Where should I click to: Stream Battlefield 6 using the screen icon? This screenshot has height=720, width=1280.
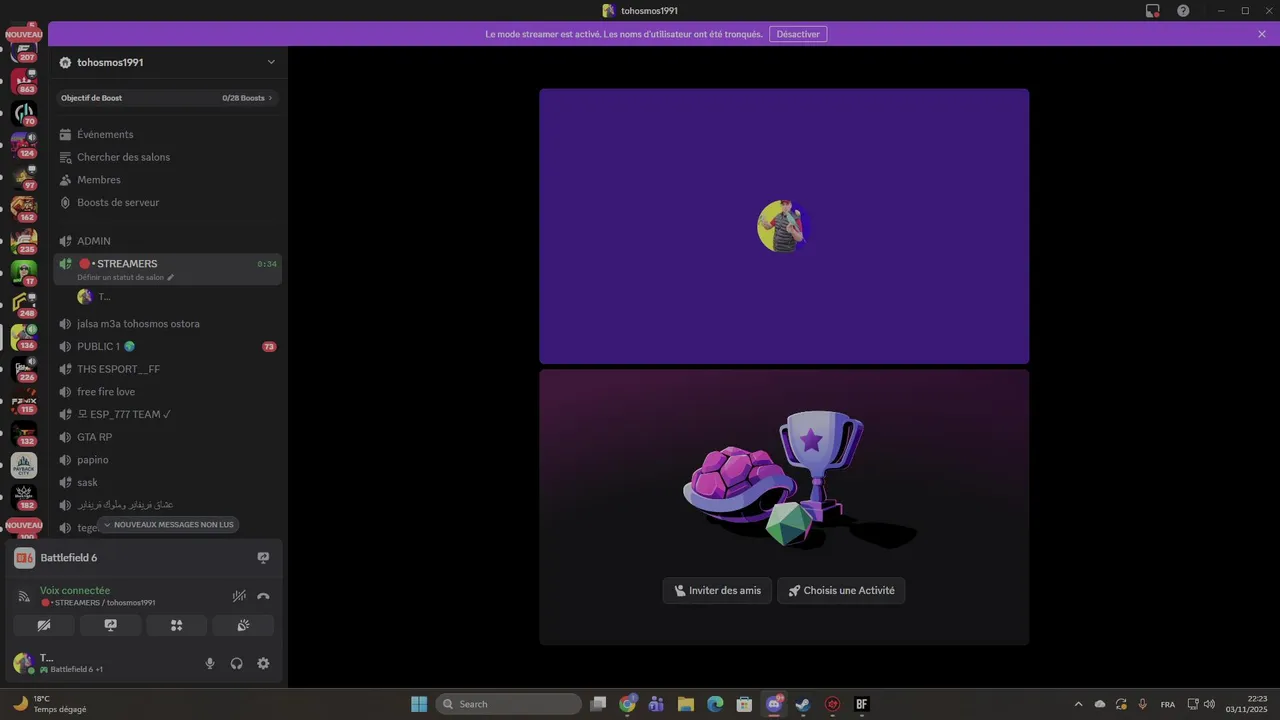pyautogui.click(x=263, y=558)
